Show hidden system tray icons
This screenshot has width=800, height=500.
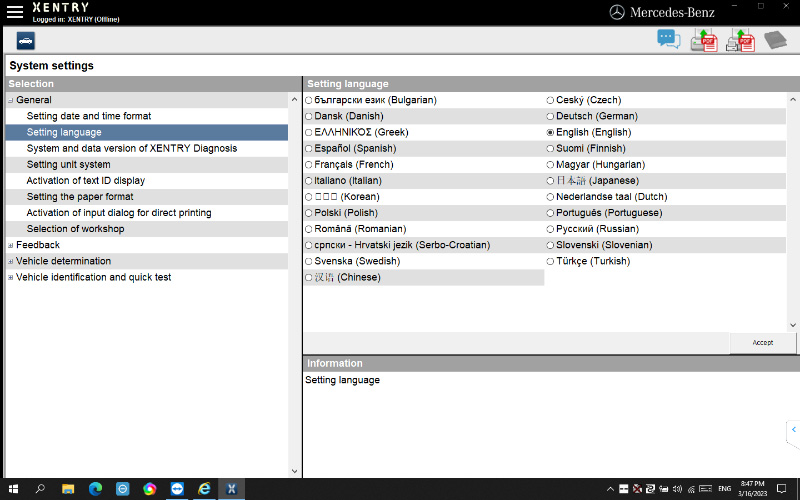coord(610,489)
